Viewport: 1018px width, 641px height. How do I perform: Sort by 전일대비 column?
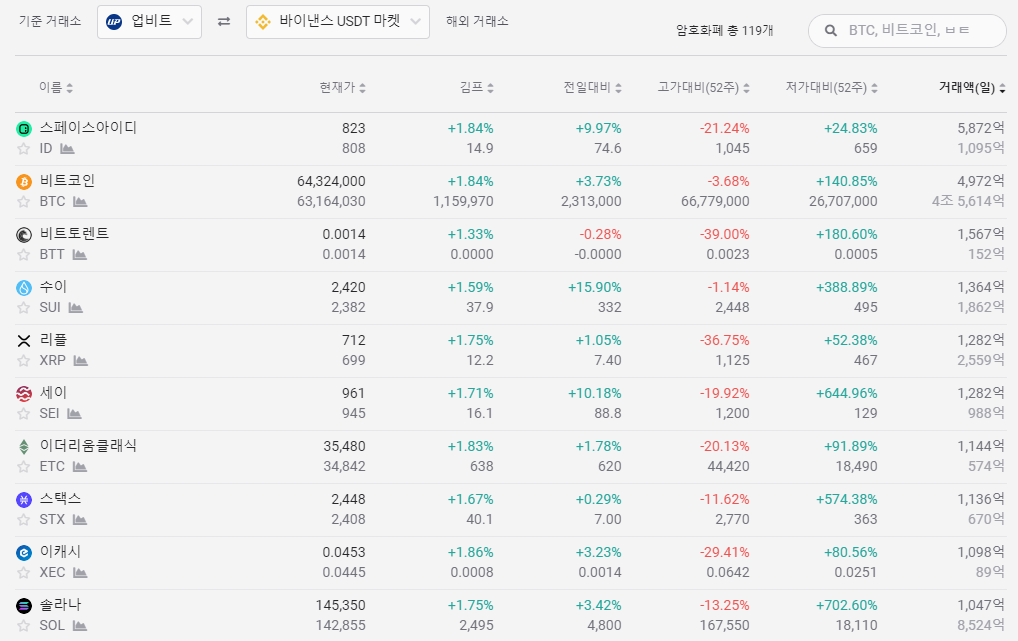coord(592,87)
